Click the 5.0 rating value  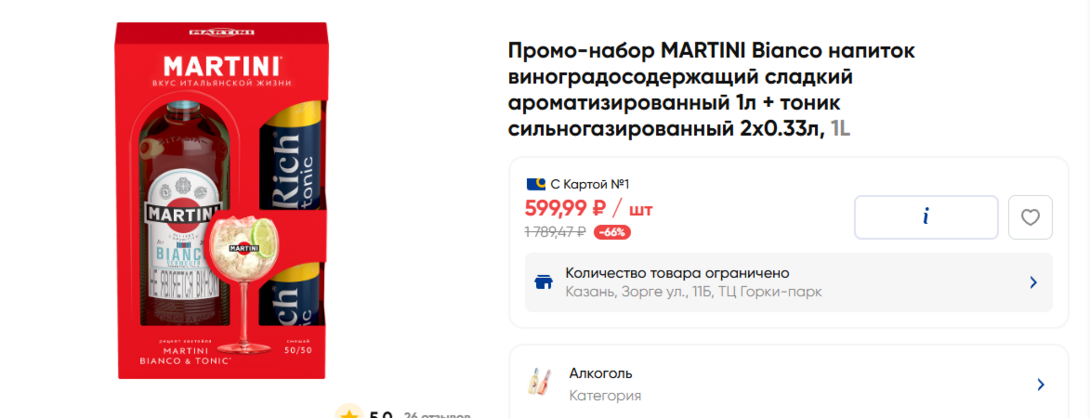click(x=381, y=414)
